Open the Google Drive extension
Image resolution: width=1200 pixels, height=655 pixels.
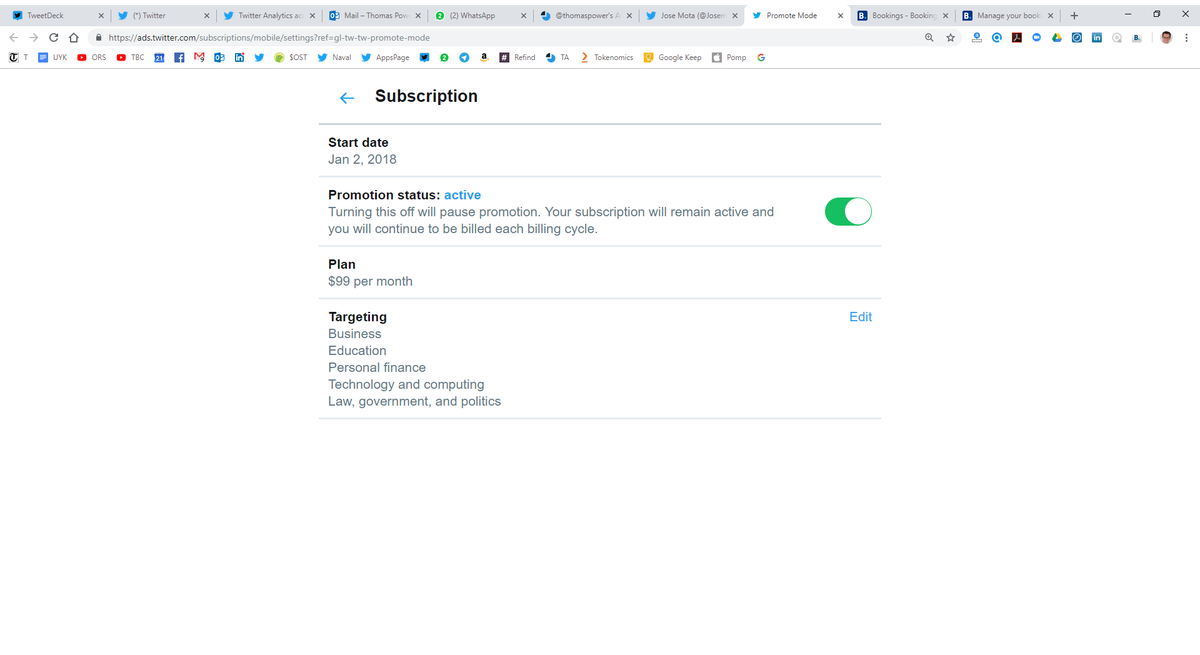[1056, 37]
